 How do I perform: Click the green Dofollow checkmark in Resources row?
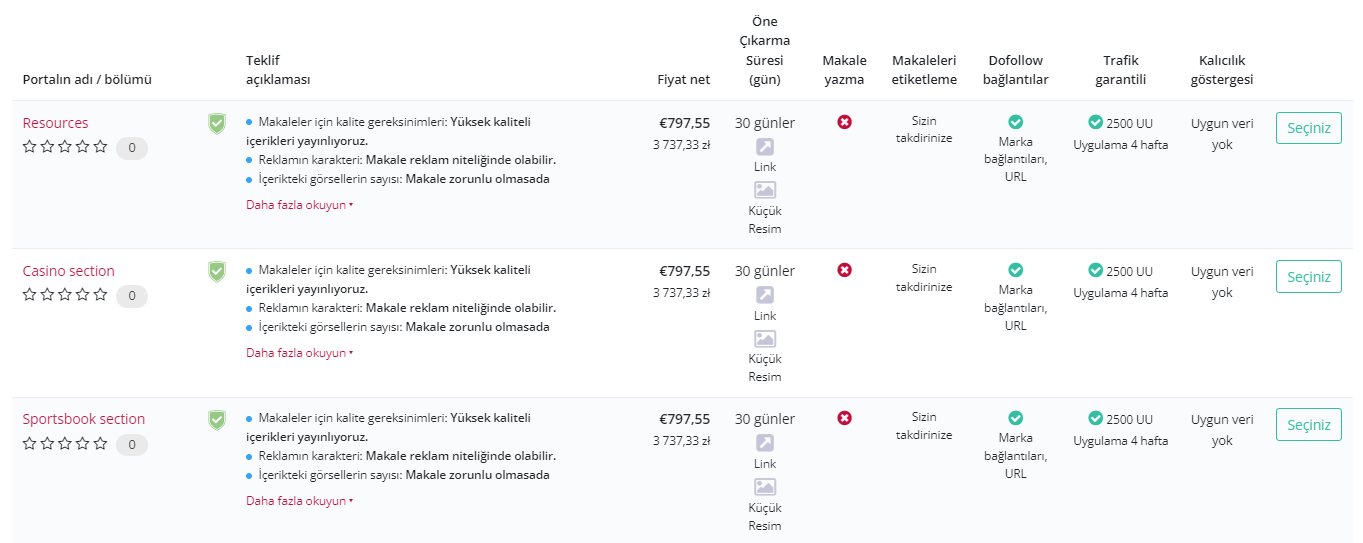point(1016,122)
